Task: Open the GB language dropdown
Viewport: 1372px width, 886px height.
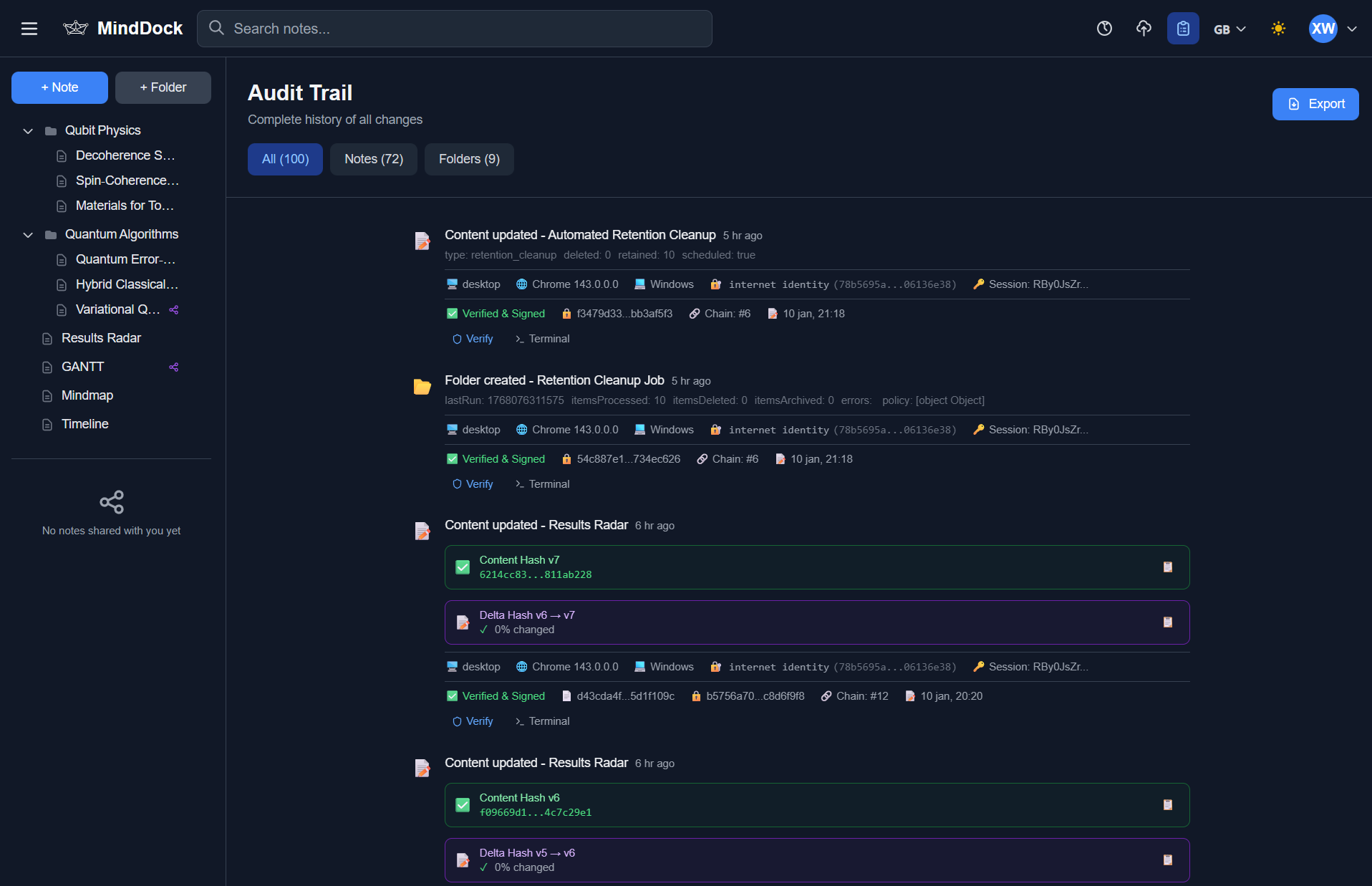Action: click(1230, 29)
